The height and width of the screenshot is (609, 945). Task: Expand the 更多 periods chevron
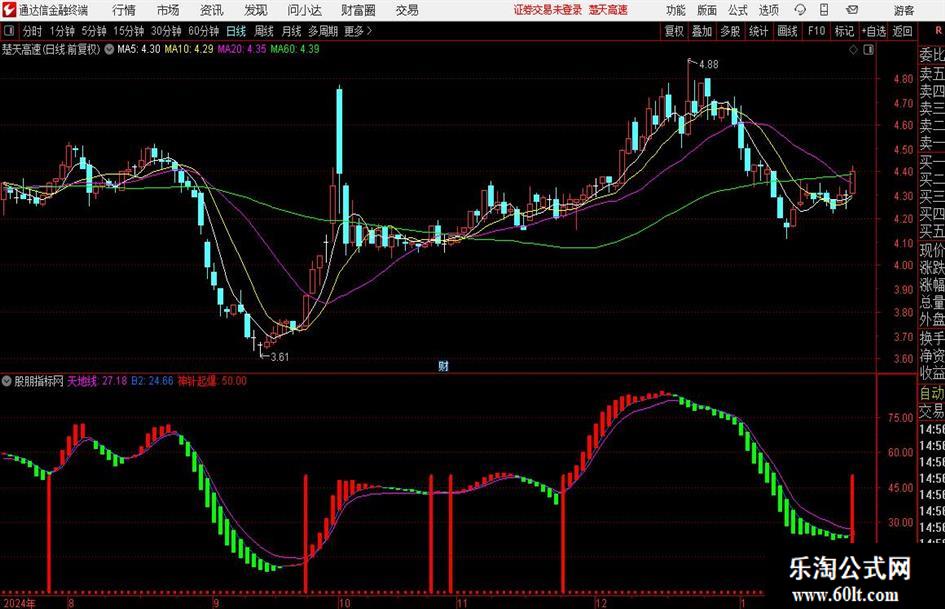click(x=369, y=31)
